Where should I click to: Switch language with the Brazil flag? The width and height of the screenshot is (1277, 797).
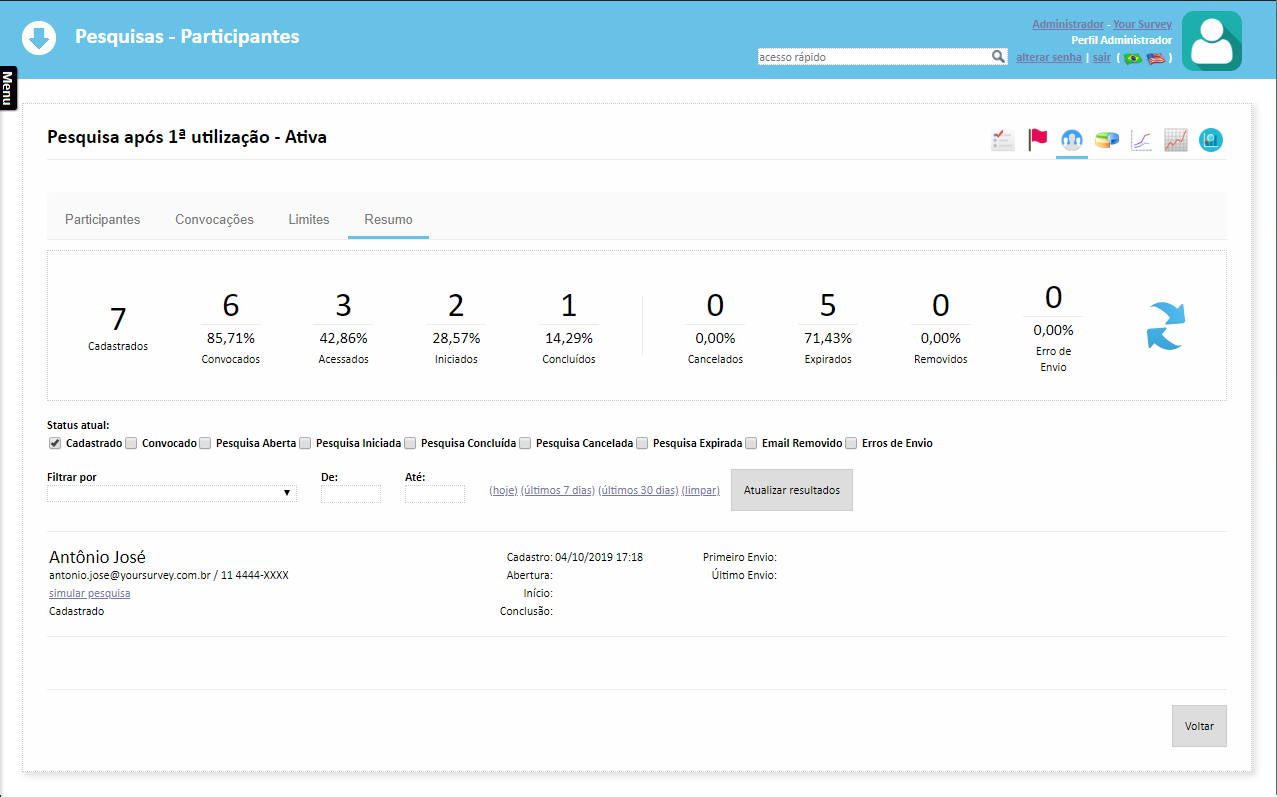[1133, 58]
